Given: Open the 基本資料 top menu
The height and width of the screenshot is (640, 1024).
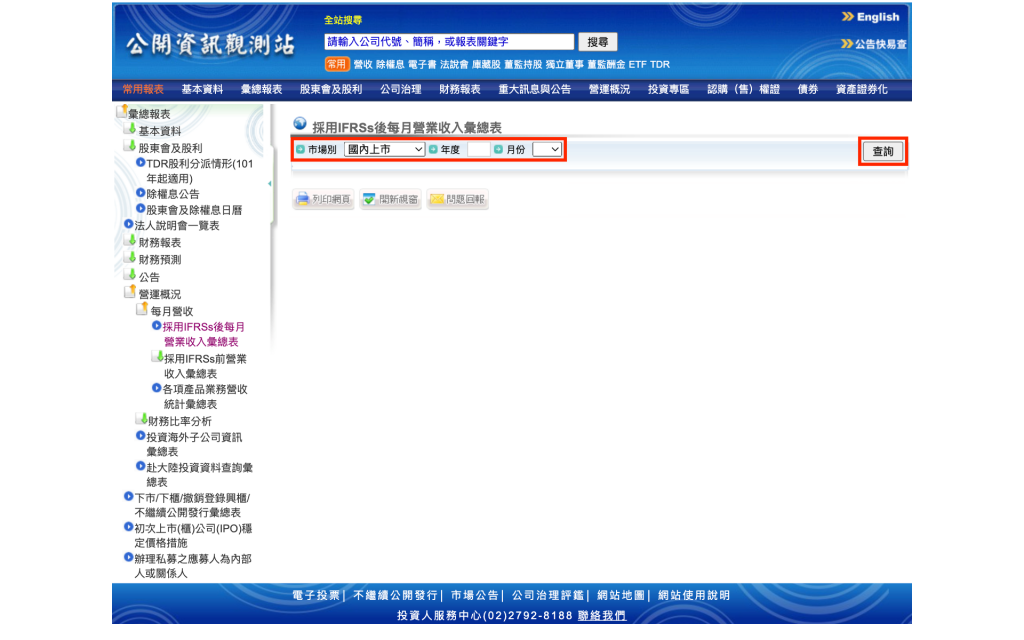Looking at the screenshot, I should 202,89.
